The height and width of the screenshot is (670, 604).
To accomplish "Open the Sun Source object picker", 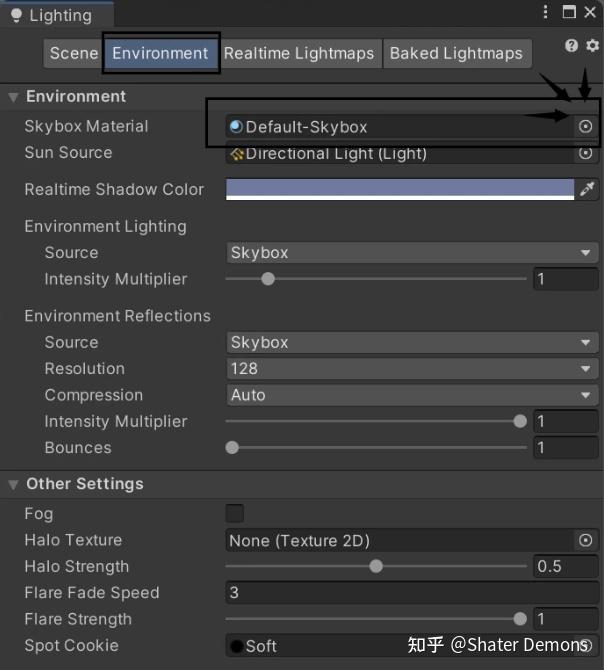I will point(585,153).
